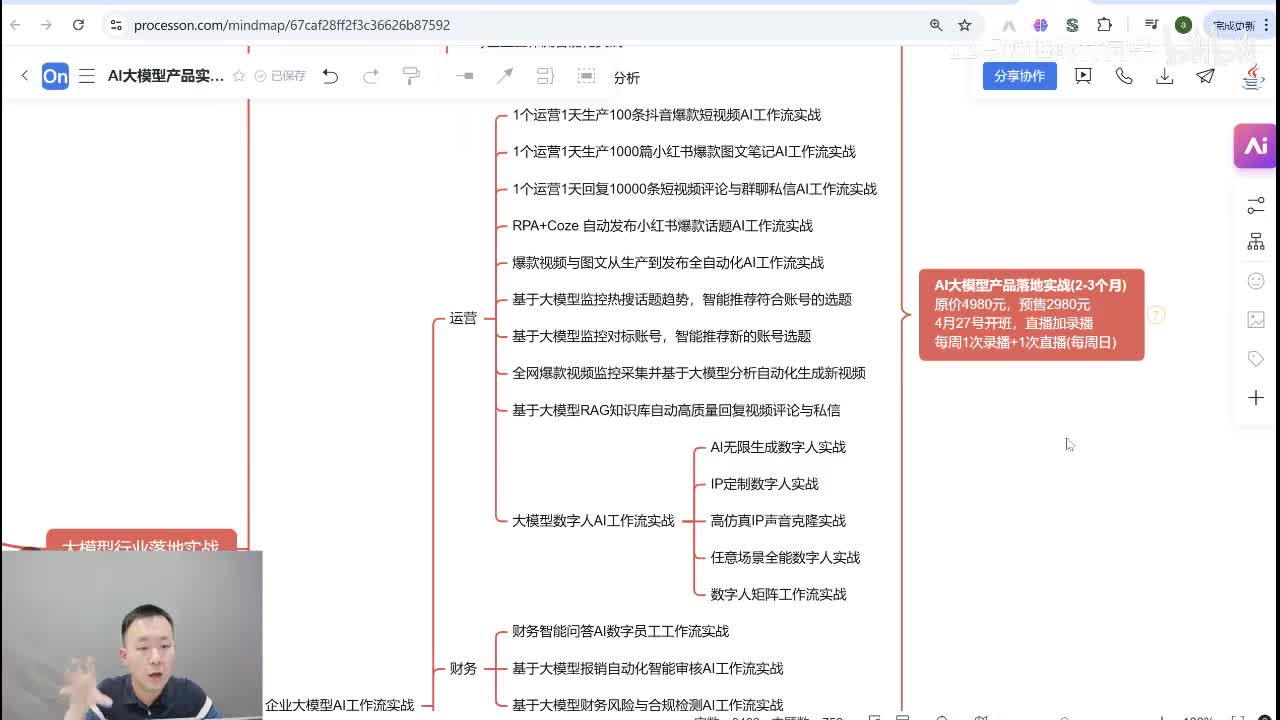Reload the processon.com page
The image size is (1280, 720).
78,25
